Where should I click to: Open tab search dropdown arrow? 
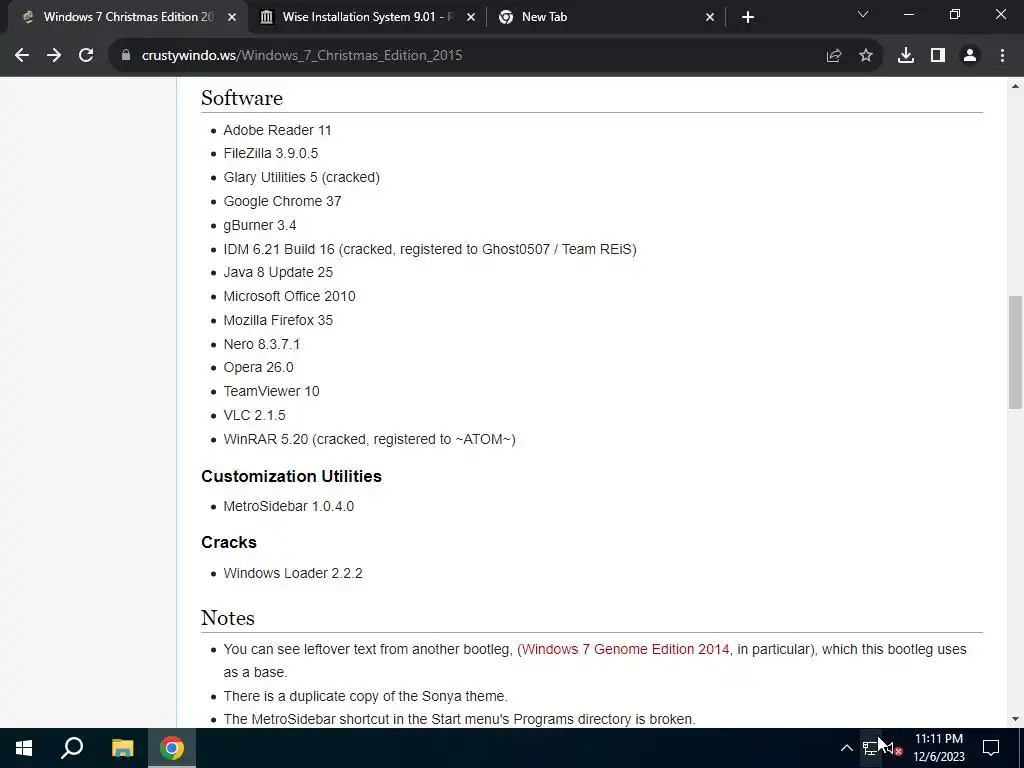click(863, 14)
